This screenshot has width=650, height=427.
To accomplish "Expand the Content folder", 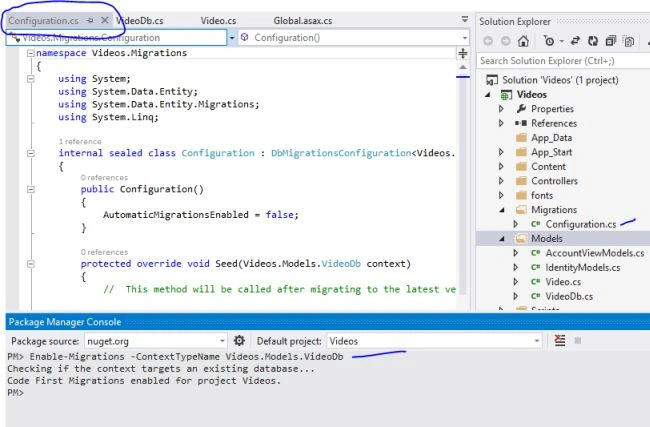I will [x=501, y=167].
